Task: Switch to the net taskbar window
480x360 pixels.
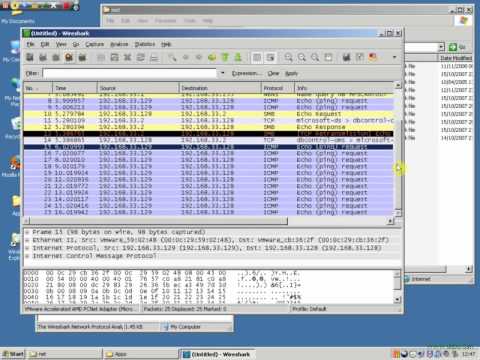Action: (64, 354)
